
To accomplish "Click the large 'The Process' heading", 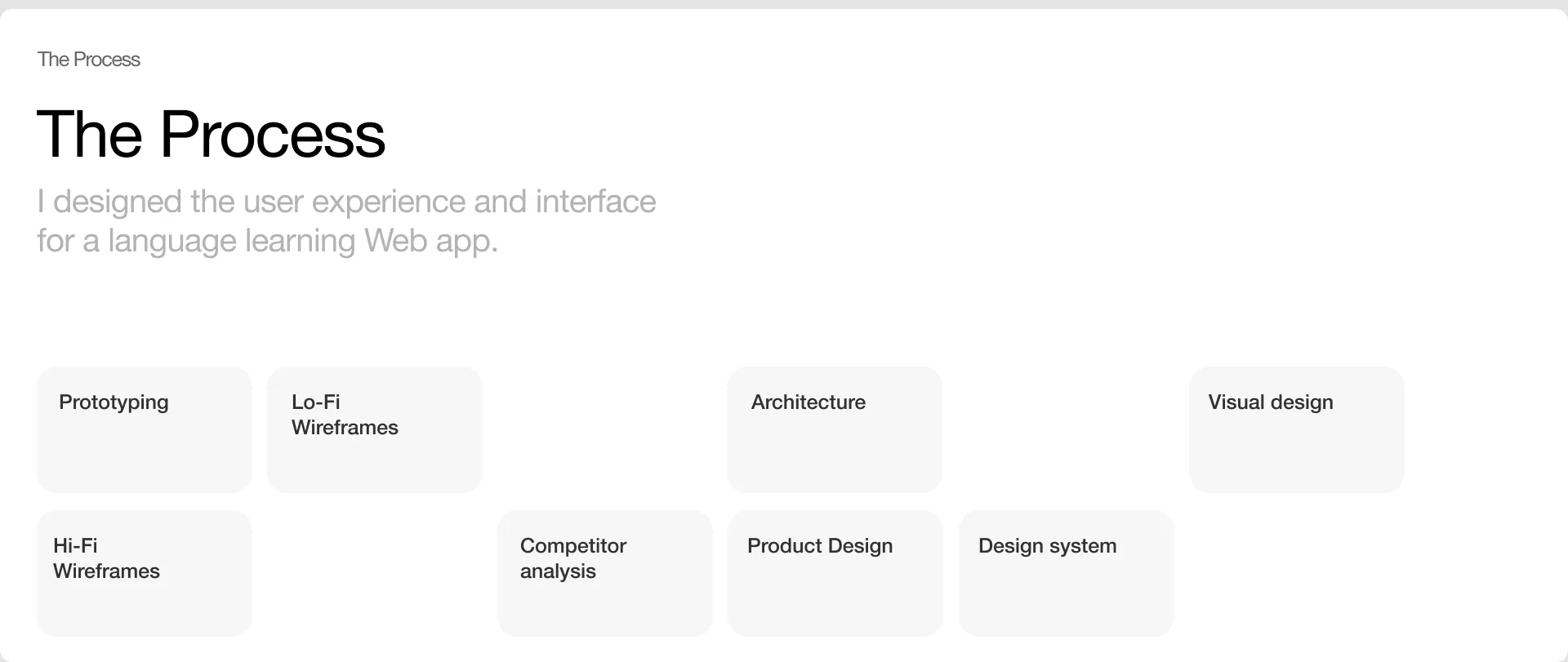I will pos(211,134).
